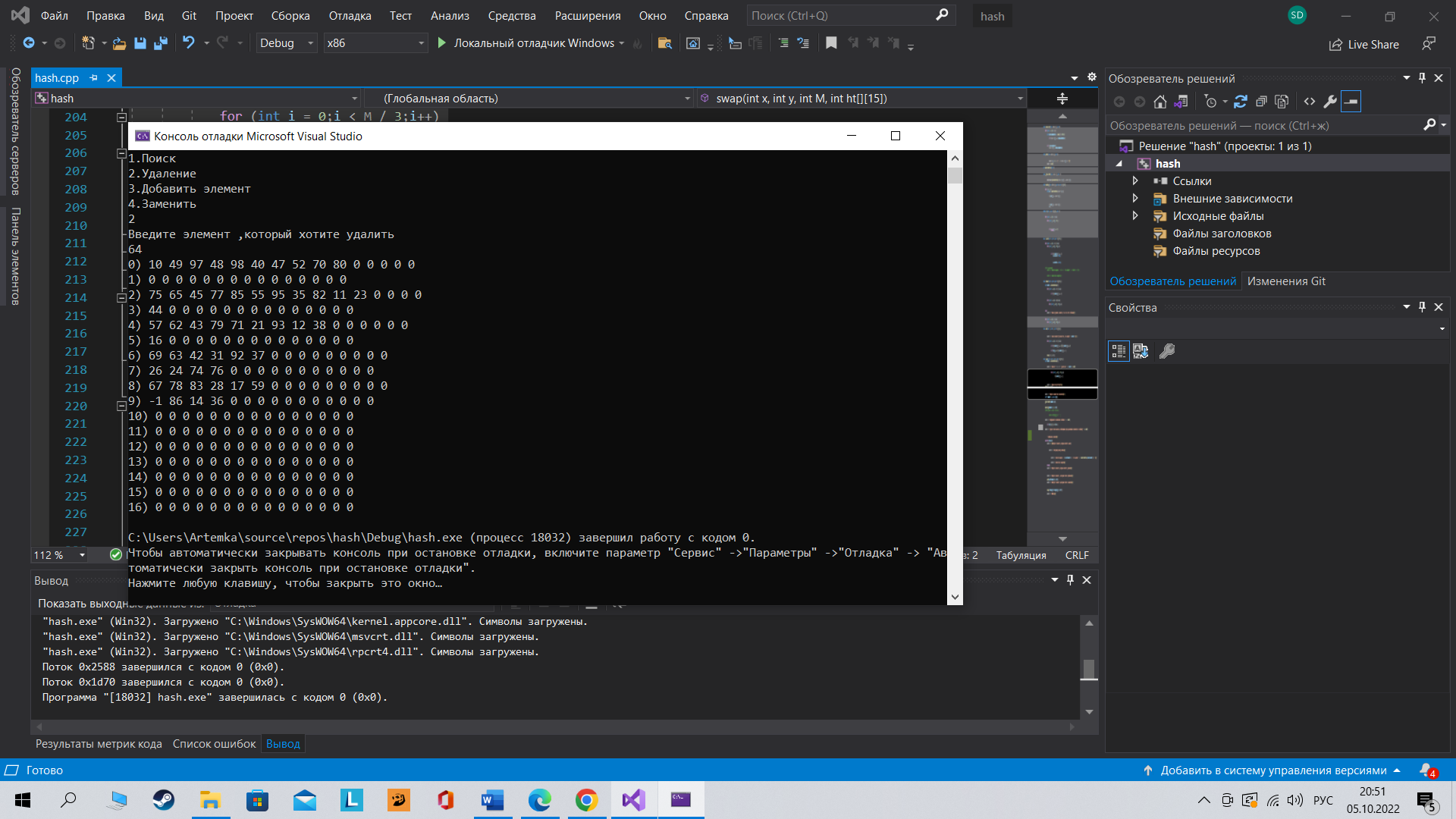The height and width of the screenshot is (819, 1456).
Task: Toggle Preview Selected Items in Solution Explorer
Action: [1351, 102]
